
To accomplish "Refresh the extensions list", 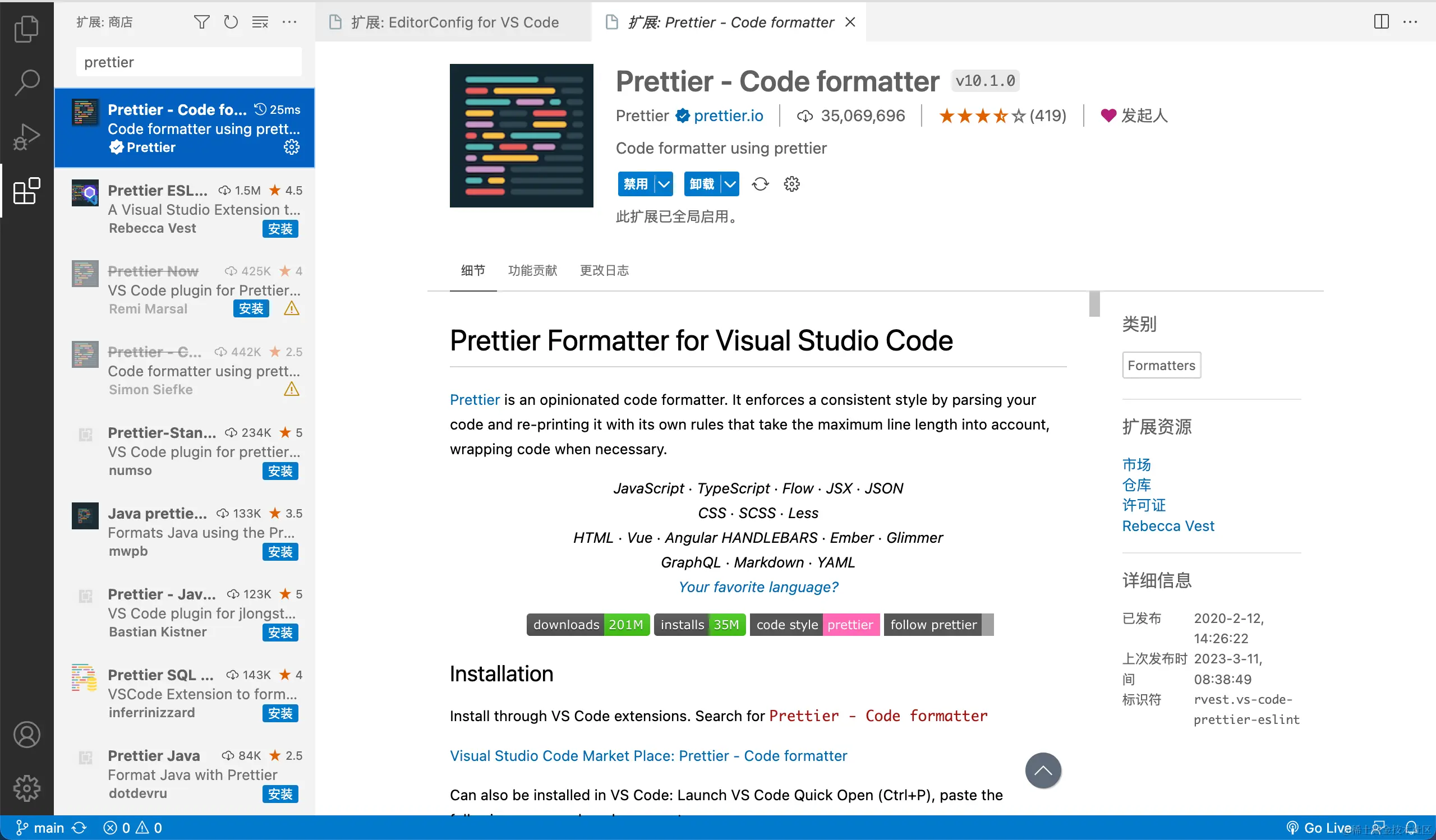I will (230, 22).
